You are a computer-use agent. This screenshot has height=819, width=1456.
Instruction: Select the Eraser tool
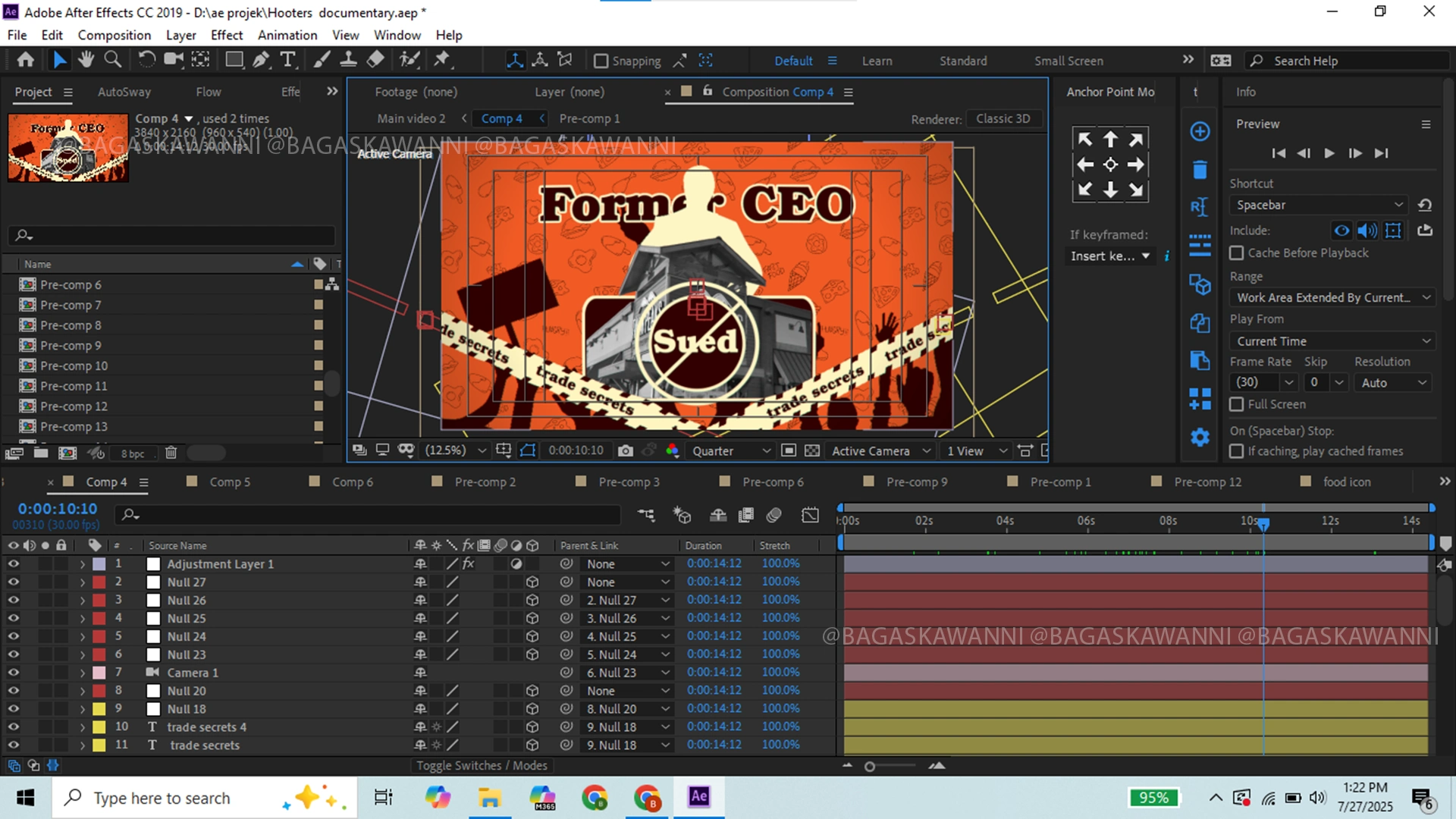[375, 60]
